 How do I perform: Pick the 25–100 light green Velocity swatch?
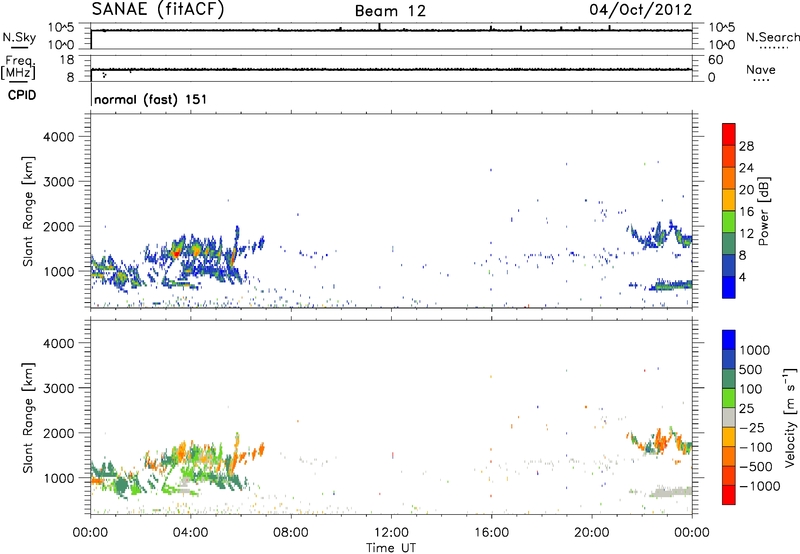pyautogui.click(x=729, y=398)
